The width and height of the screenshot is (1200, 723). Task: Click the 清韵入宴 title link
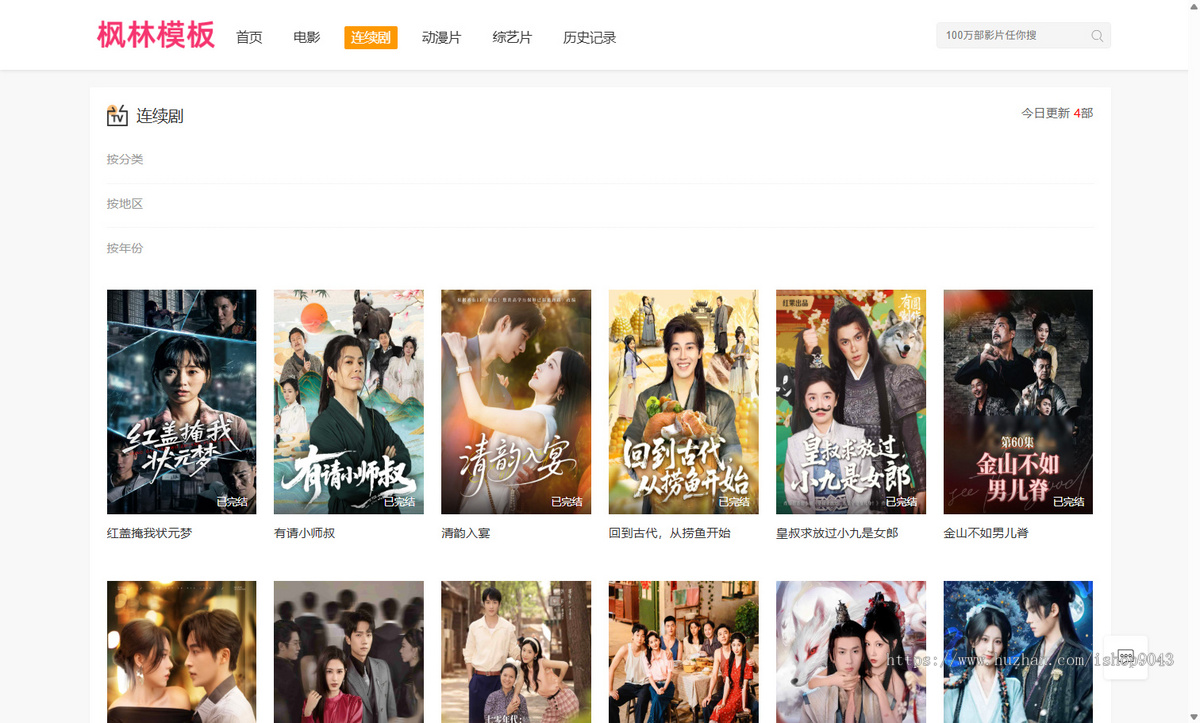pos(466,533)
